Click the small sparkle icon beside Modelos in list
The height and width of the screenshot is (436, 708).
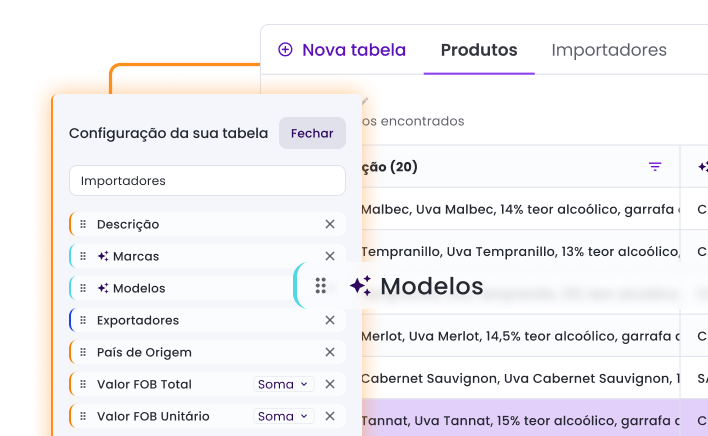pos(103,288)
